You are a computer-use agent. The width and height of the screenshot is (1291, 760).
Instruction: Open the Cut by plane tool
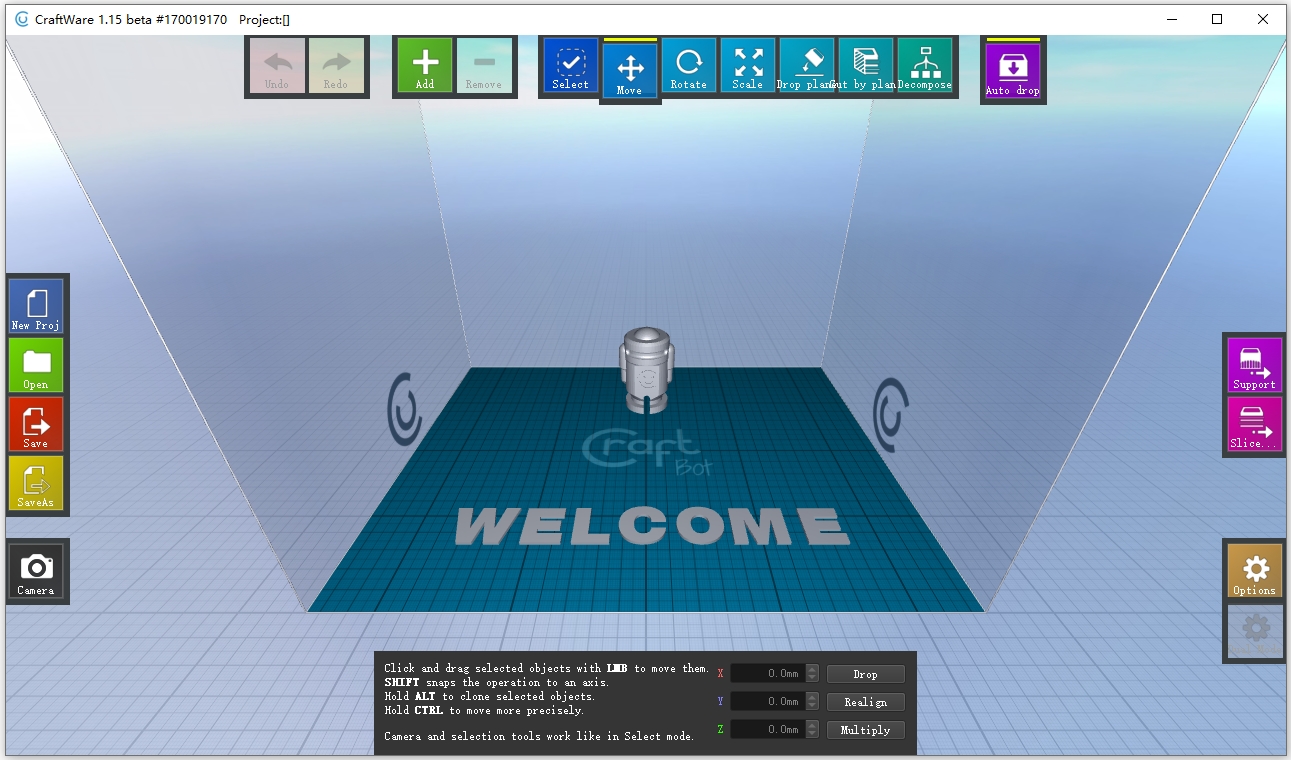(866, 66)
